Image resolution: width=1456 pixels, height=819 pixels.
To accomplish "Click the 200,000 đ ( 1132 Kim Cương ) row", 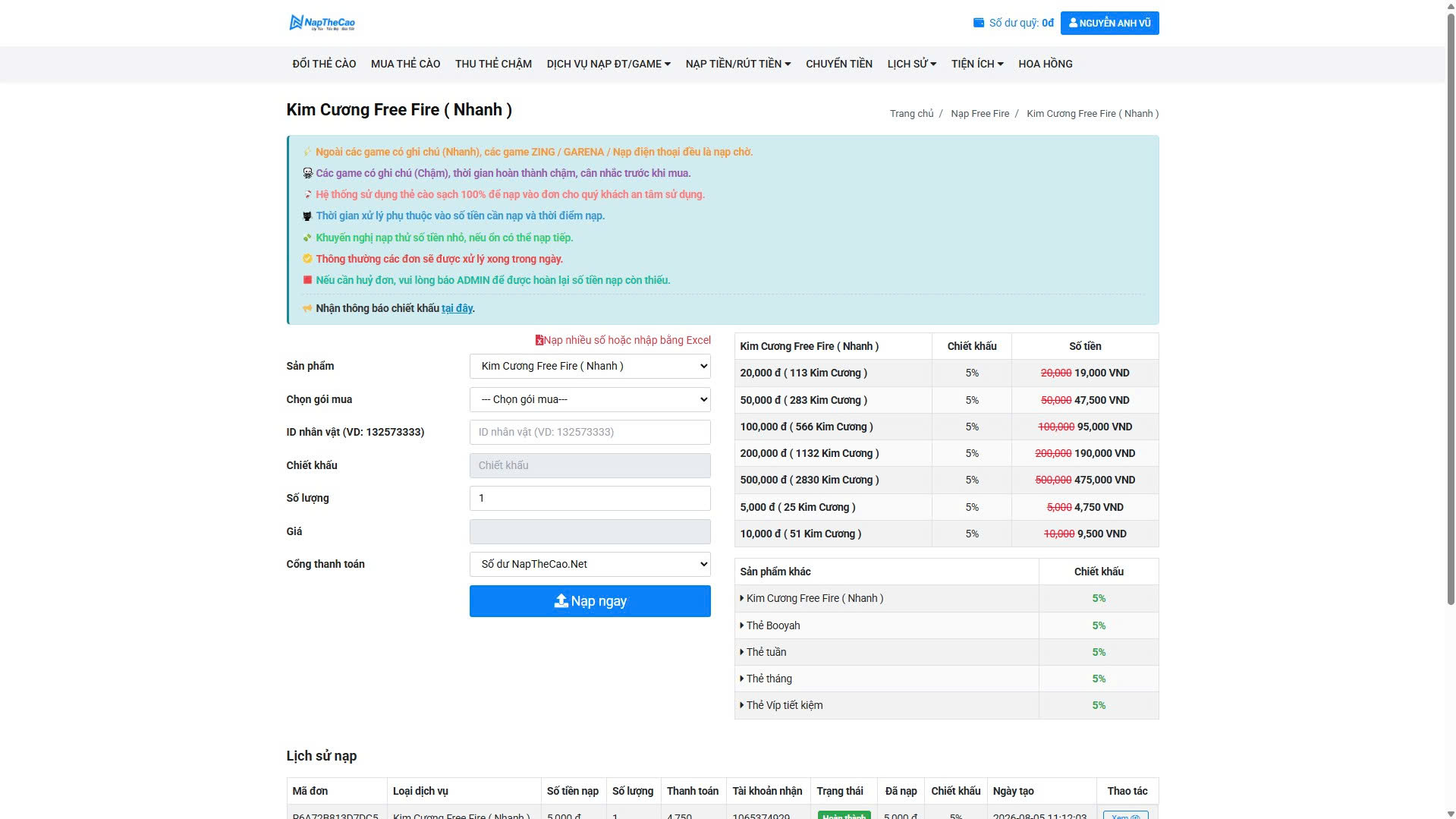I will (x=946, y=453).
